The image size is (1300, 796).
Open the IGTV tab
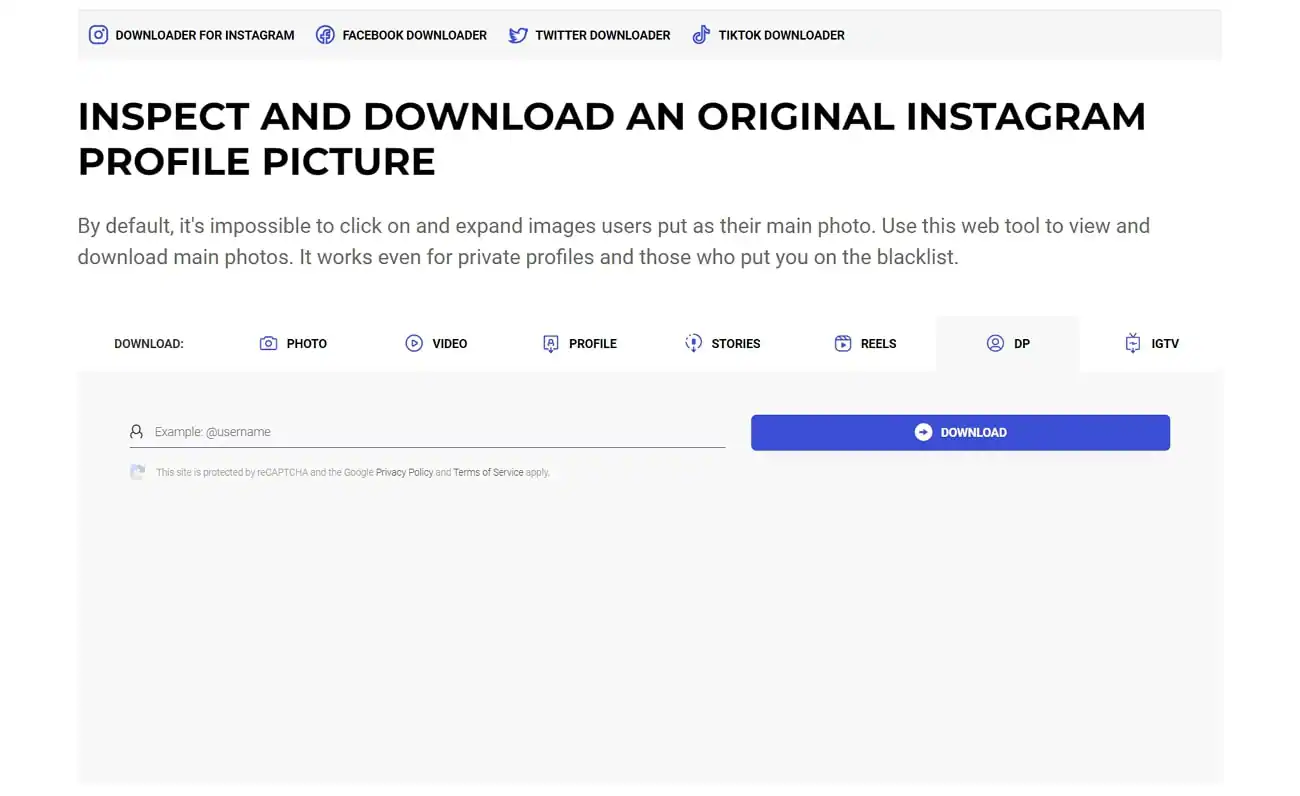[x=1151, y=343]
